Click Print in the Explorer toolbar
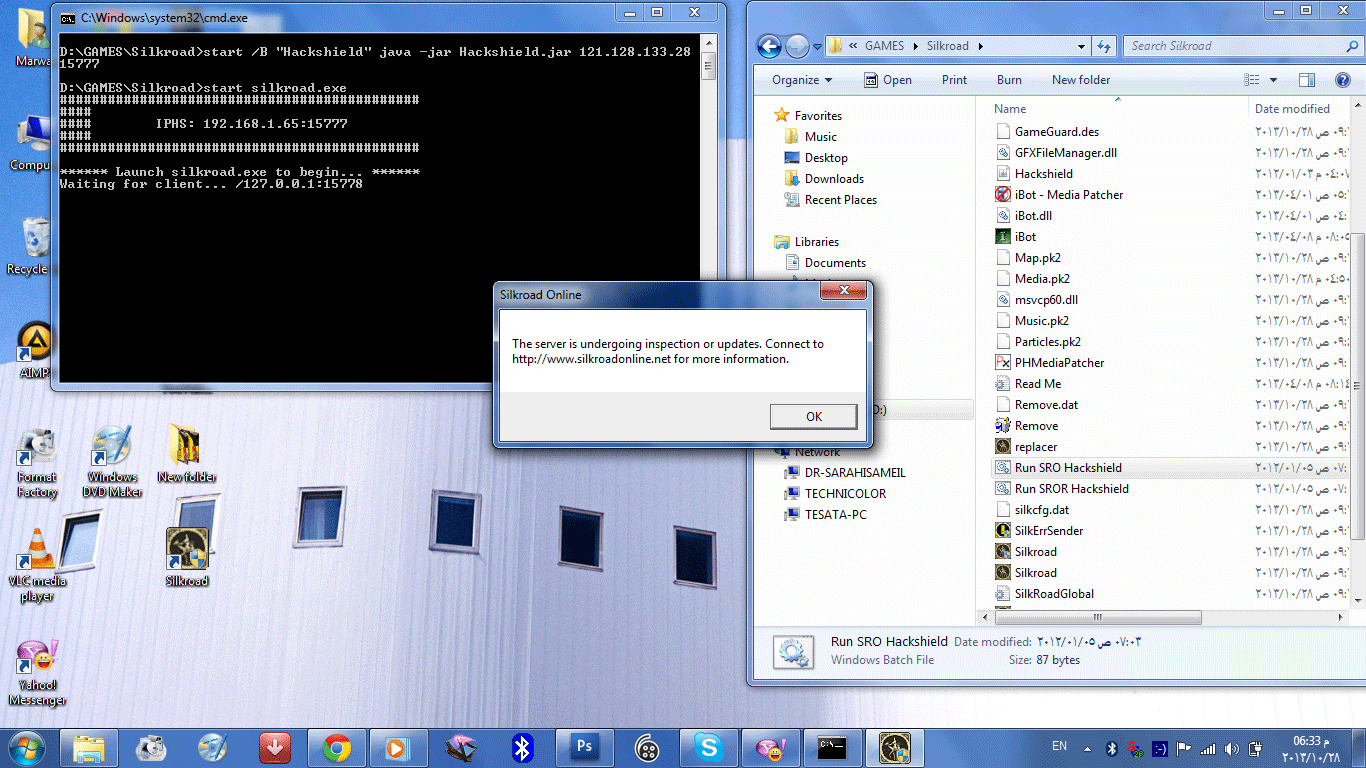Screen dimensions: 1366x768 pos(954,80)
